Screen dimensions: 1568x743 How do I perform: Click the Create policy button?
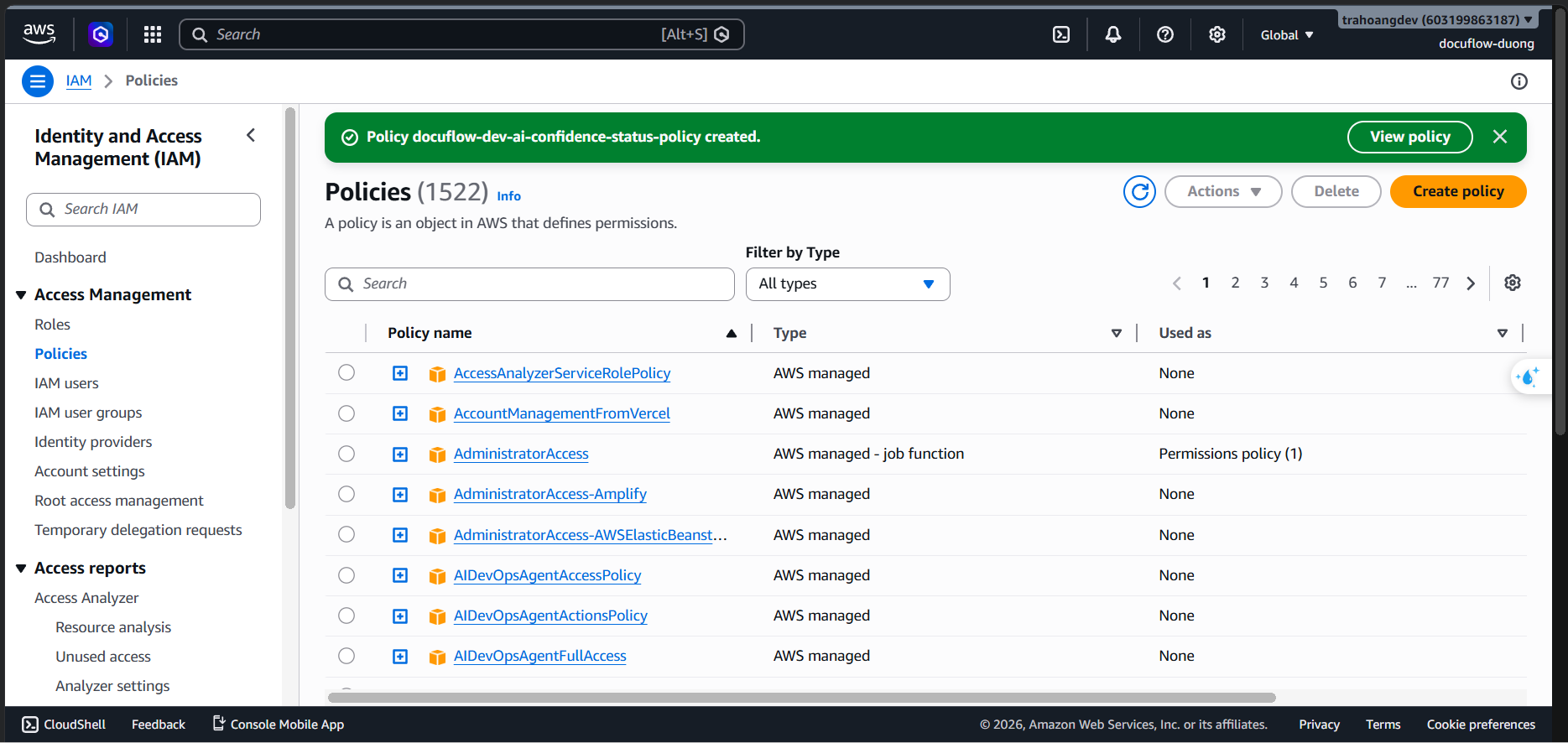1458,191
